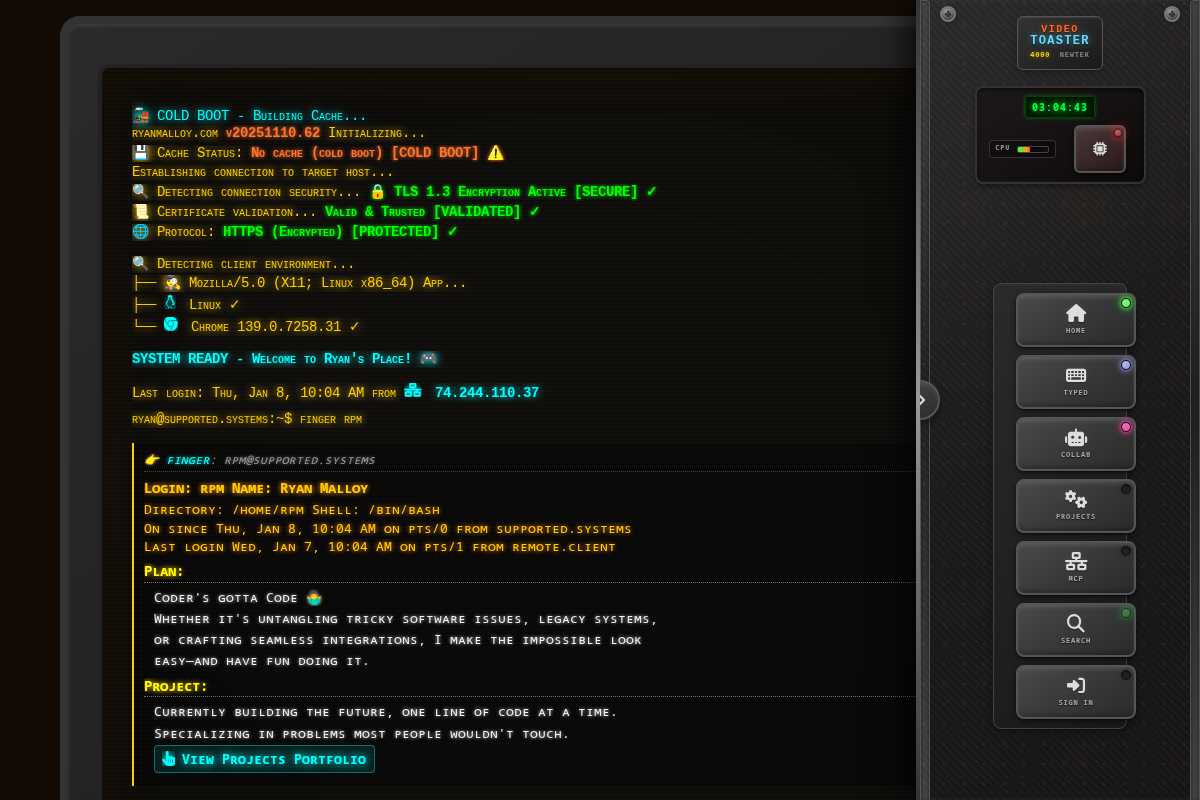Click the CPU usage meter bar

click(x=1032, y=149)
